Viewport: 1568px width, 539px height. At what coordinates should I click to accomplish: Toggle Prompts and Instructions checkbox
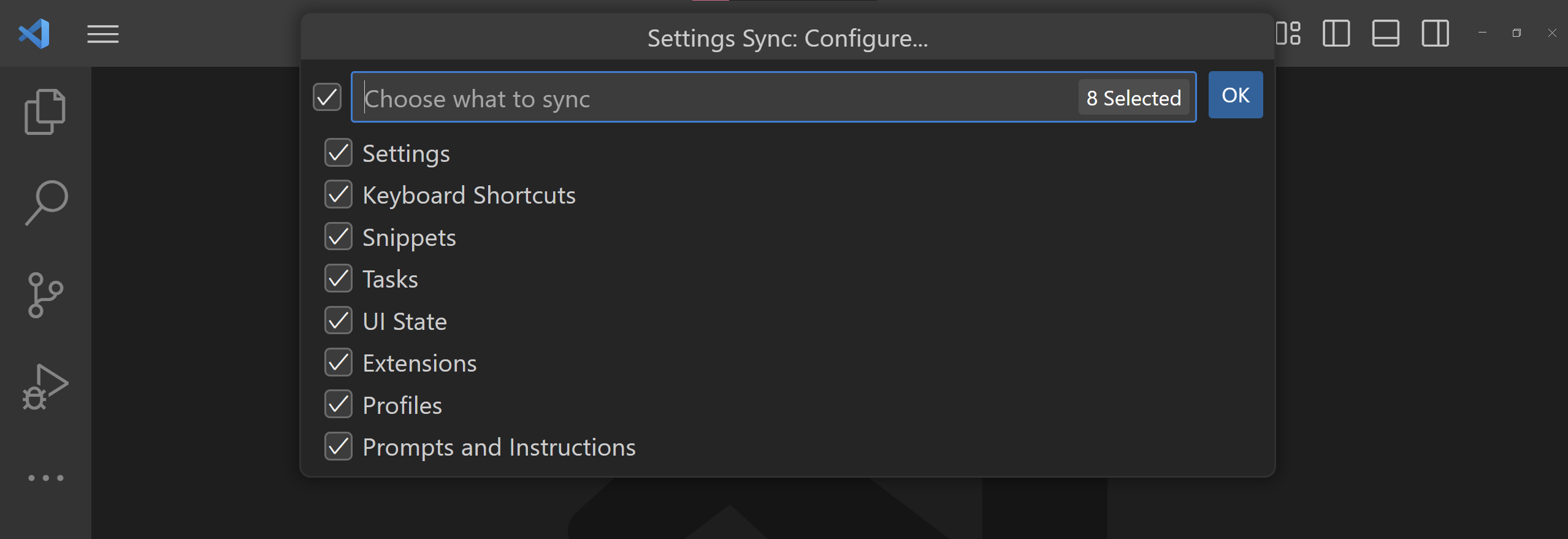pos(338,447)
